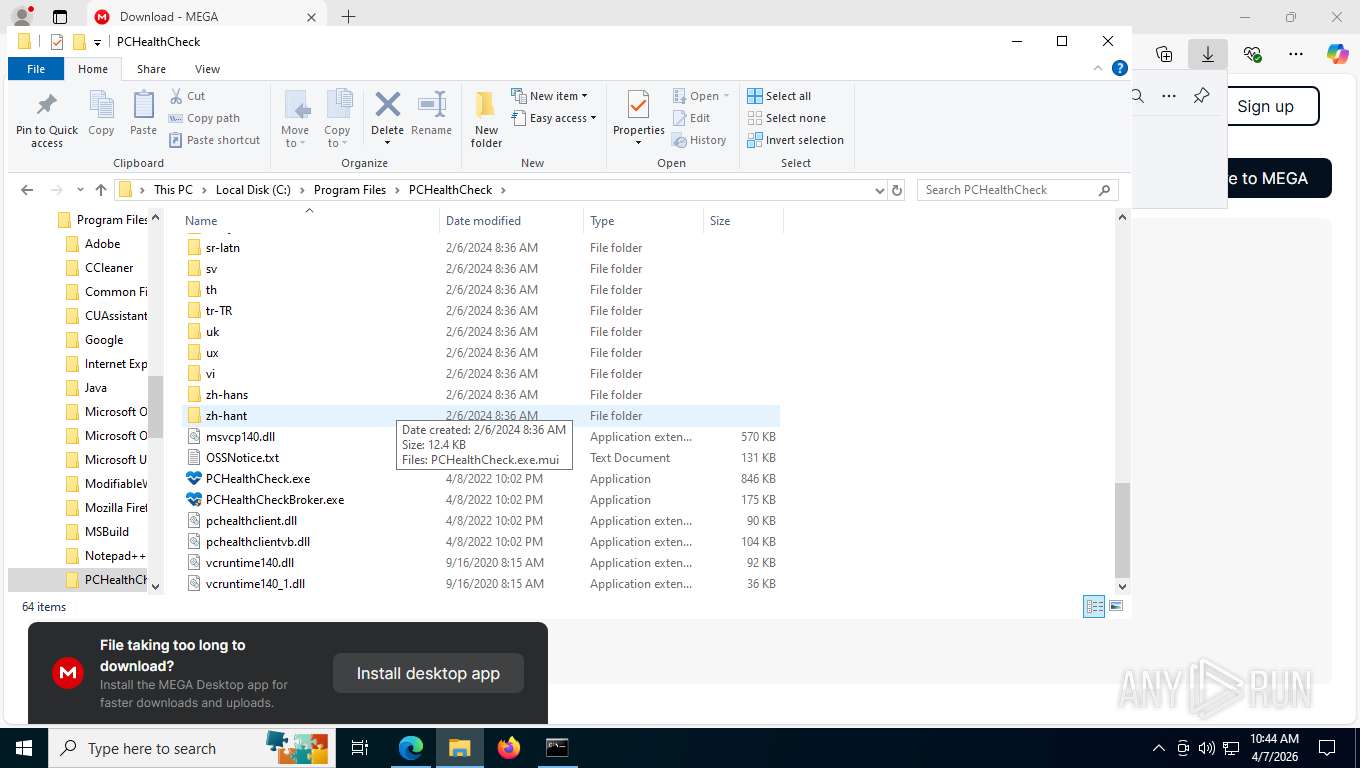Click Invert selection in ribbon
The height and width of the screenshot is (768, 1360).
click(795, 140)
